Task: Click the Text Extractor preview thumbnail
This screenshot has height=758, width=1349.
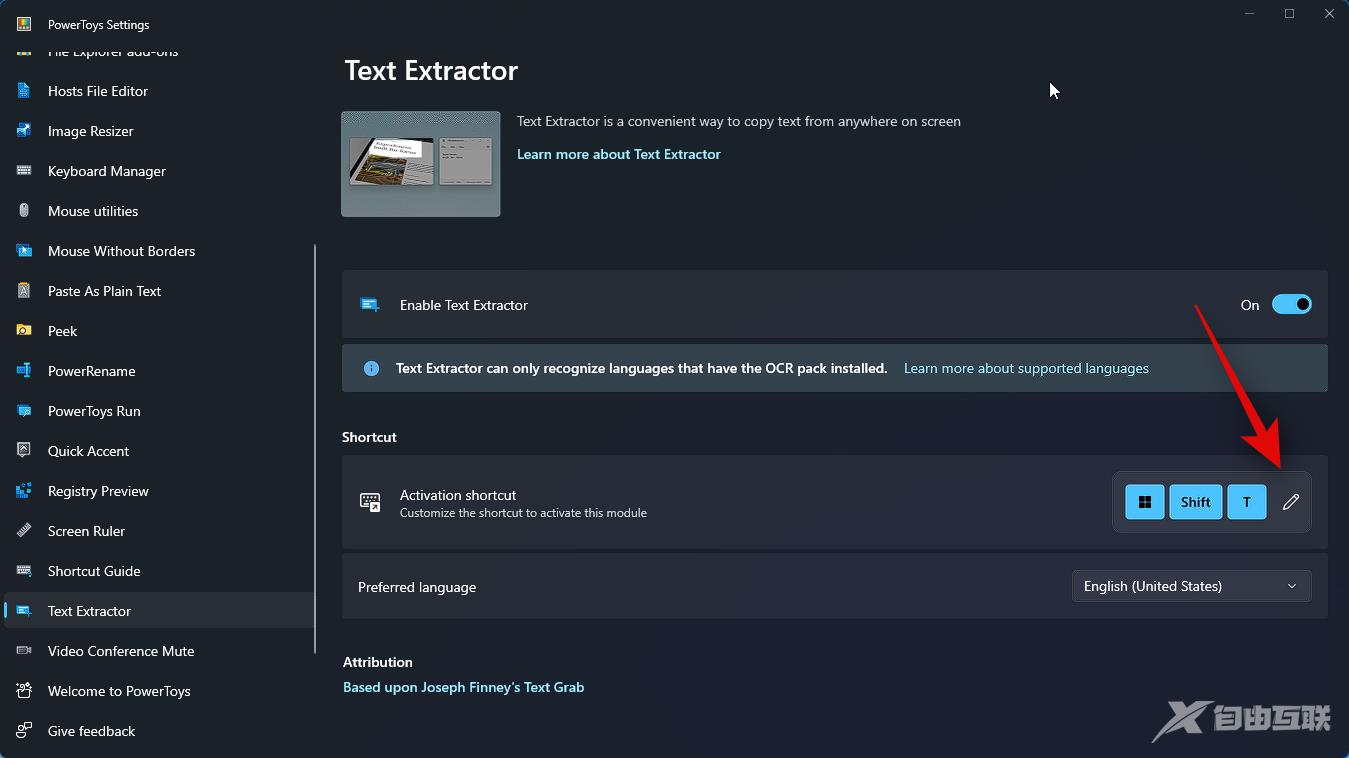Action: [421, 164]
